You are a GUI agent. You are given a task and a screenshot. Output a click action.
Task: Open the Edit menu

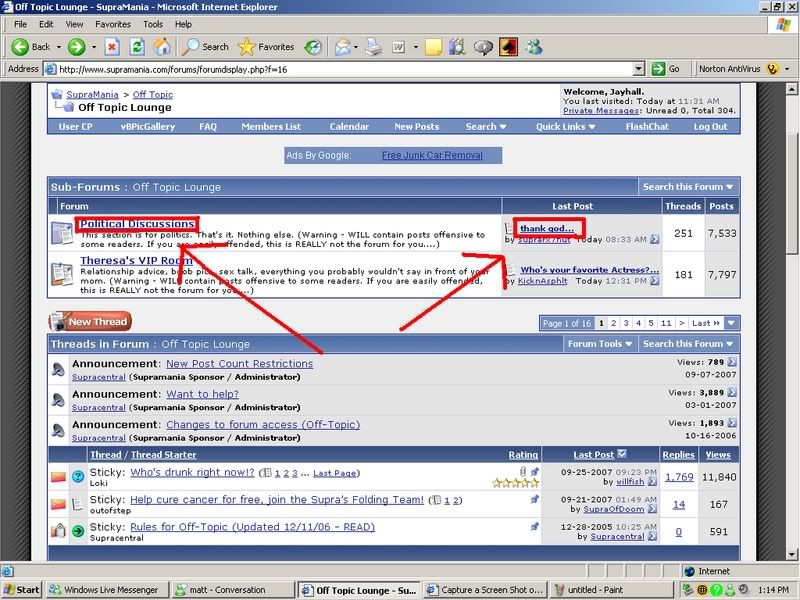coord(46,24)
